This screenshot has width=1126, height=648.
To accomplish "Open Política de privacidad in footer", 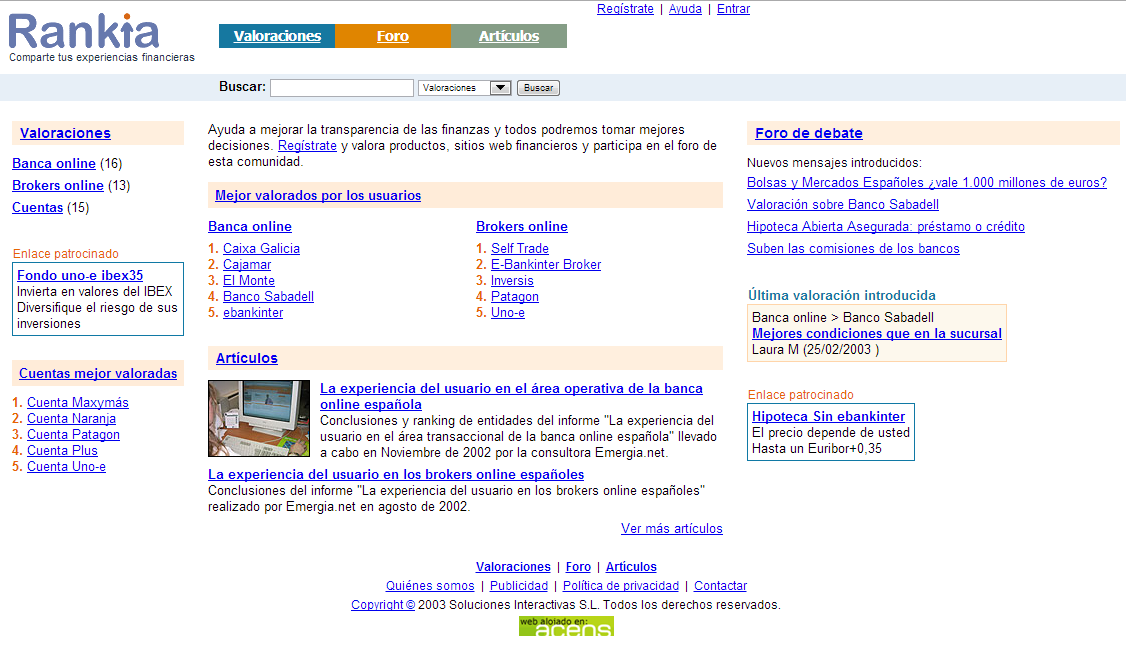I will pyautogui.click(x=620, y=586).
